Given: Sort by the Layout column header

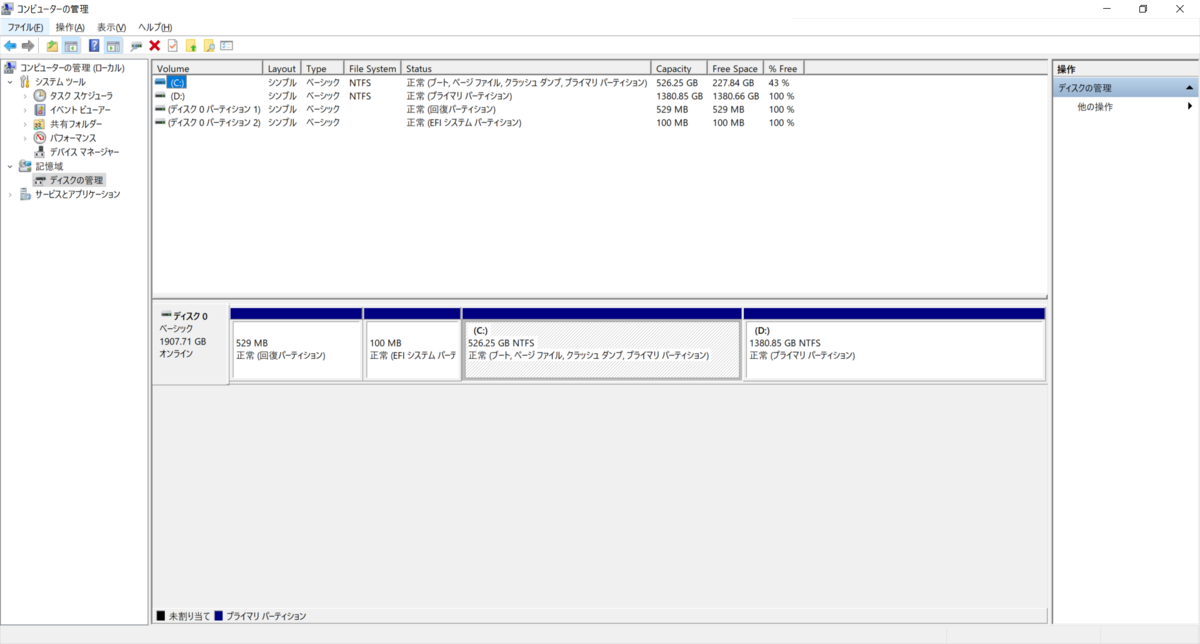Looking at the screenshot, I should (x=282, y=68).
